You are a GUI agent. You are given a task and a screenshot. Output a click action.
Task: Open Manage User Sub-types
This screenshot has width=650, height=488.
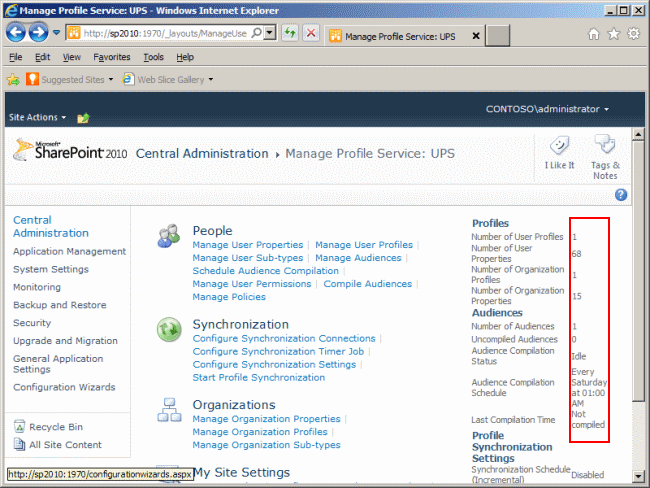247,257
